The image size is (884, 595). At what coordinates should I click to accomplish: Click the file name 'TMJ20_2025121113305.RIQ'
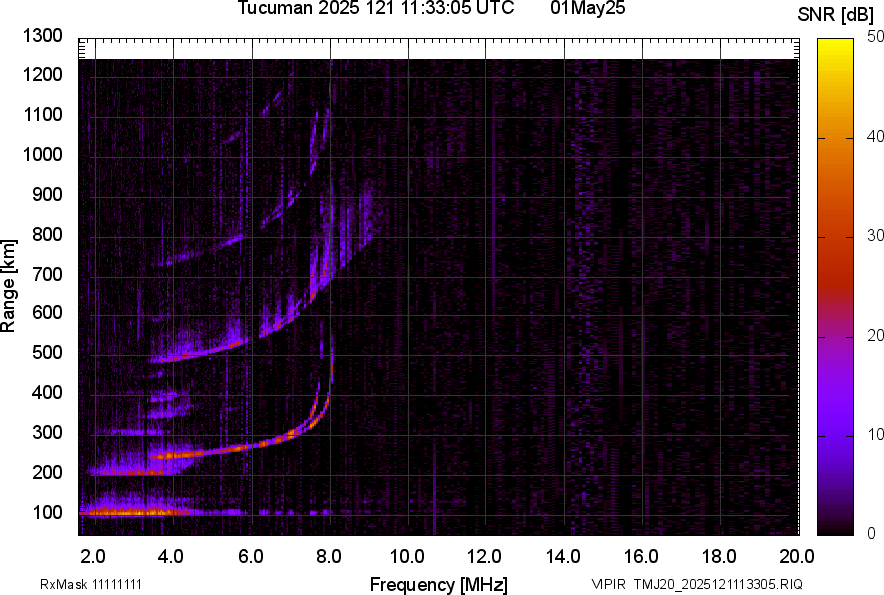click(x=718, y=584)
